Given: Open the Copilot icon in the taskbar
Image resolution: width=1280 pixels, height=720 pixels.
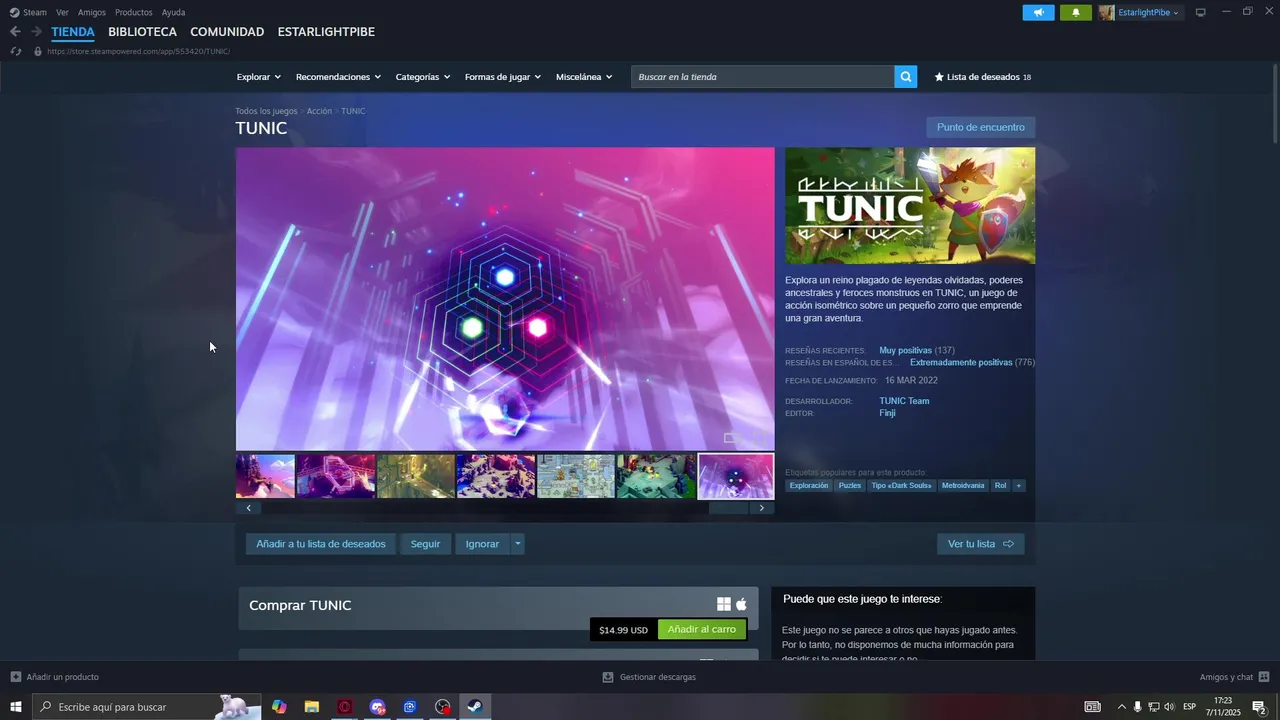Looking at the screenshot, I should point(279,707).
